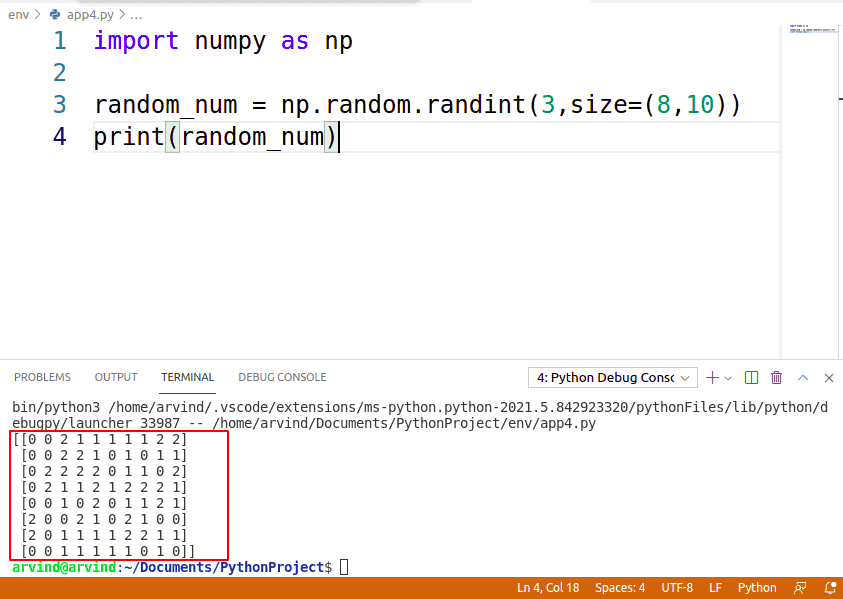Image resolution: width=843 pixels, height=599 pixels.
Task: Close the bottom panel with X
Action: [828, 378]
